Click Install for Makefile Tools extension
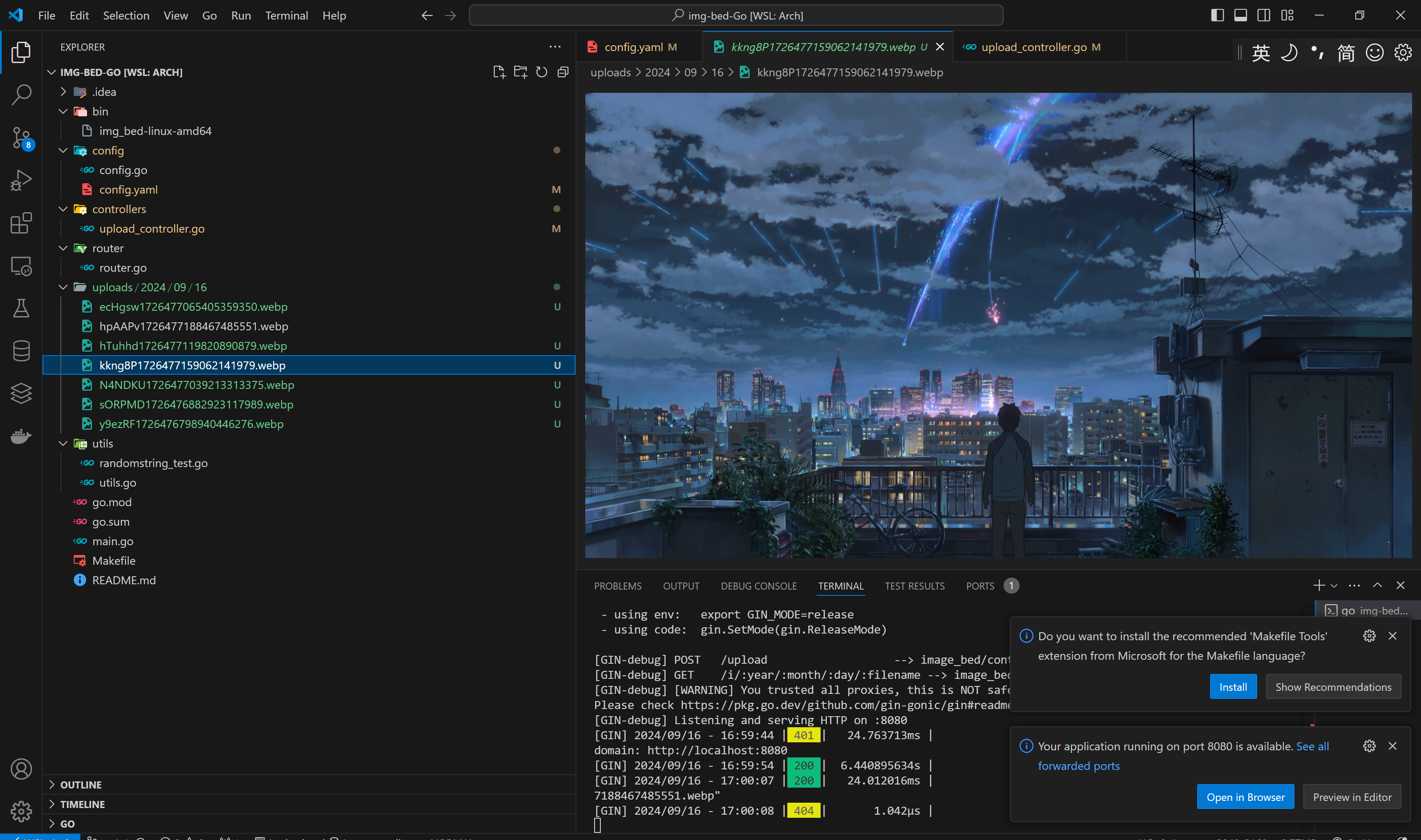The height and width of the screenshot is (840, 1421). coord(1232,686)
